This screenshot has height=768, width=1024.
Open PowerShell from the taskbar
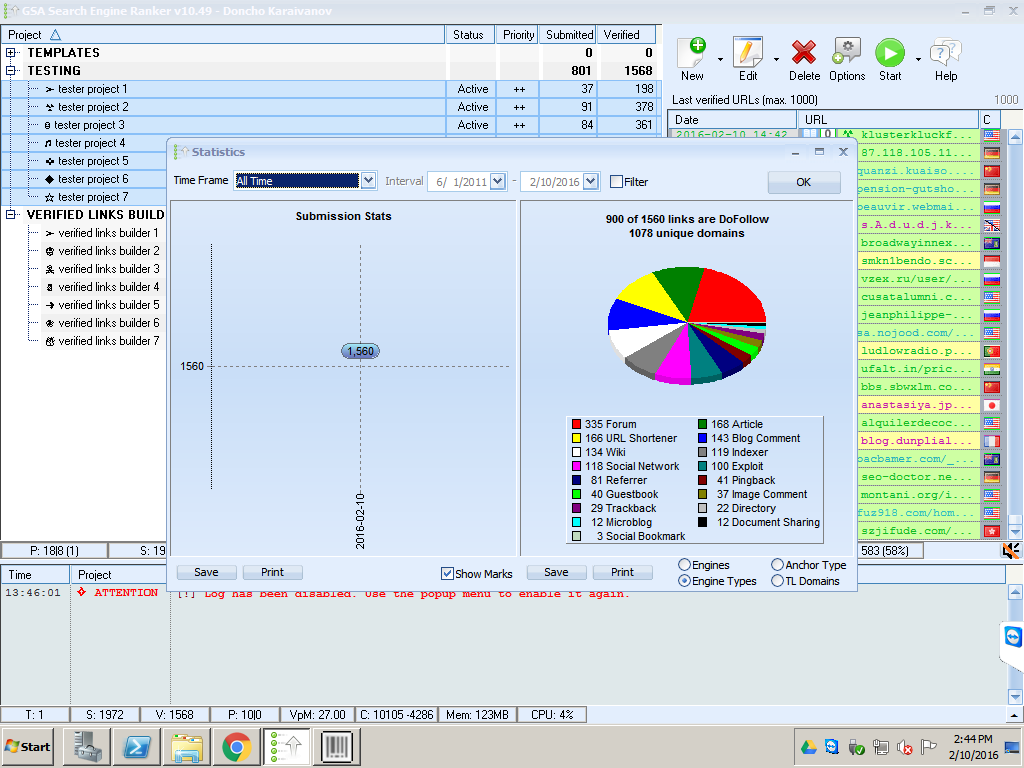pos(136,747)
